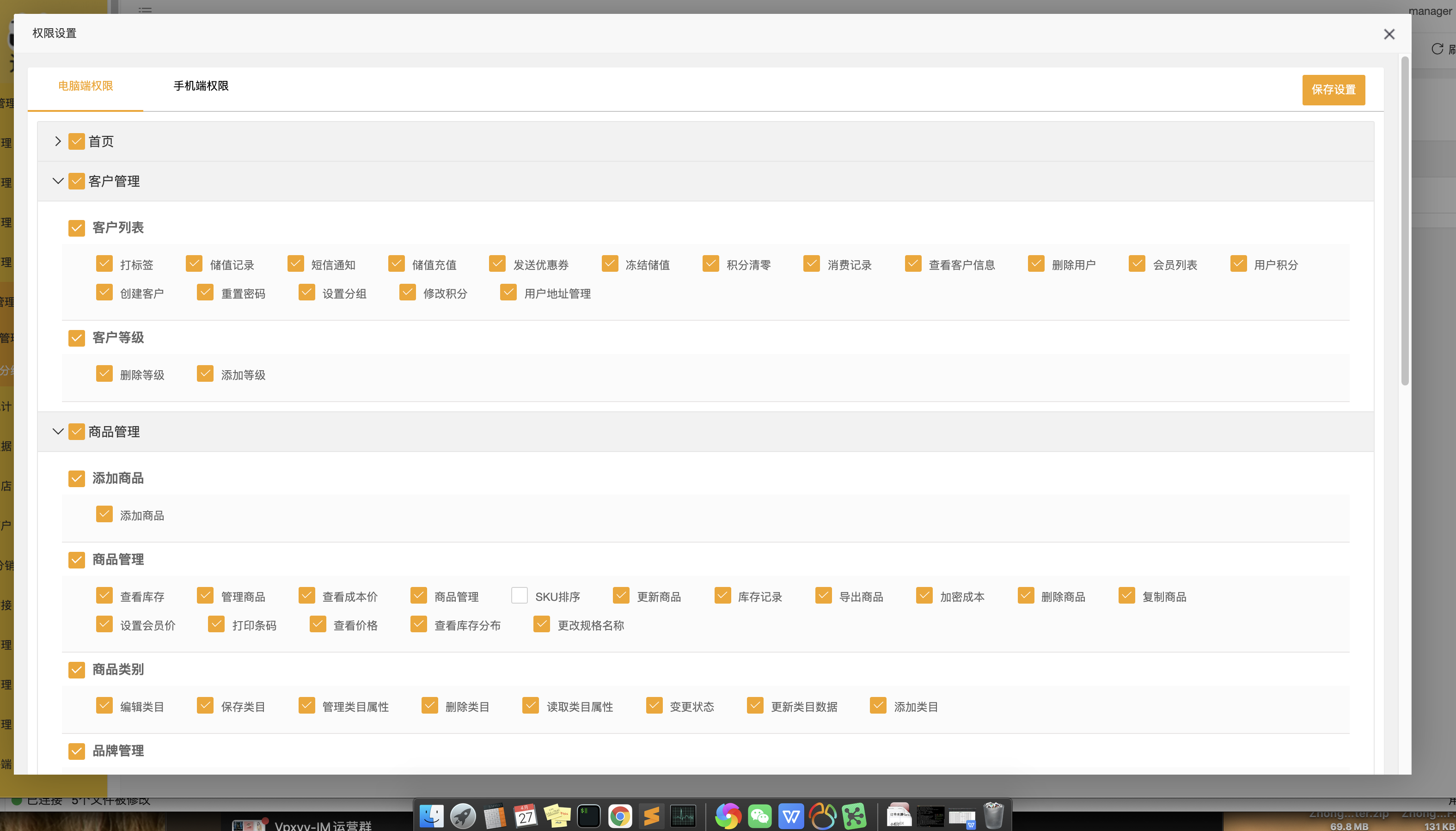The height and width of the screenshot is (831, 1456).
Task: Uncheck the 查看成本价 permission
Action: [x=306, y=595]
